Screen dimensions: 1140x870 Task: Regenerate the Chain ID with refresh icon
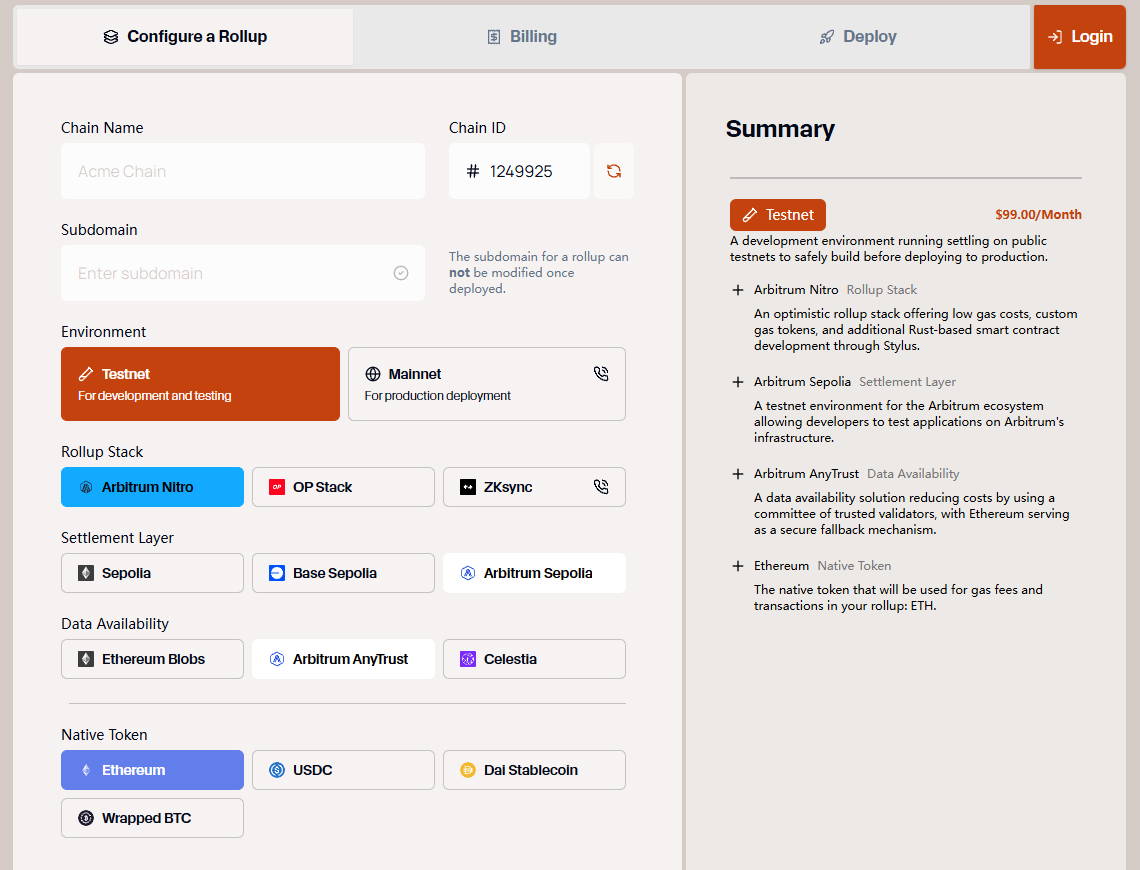coord(614,172)
